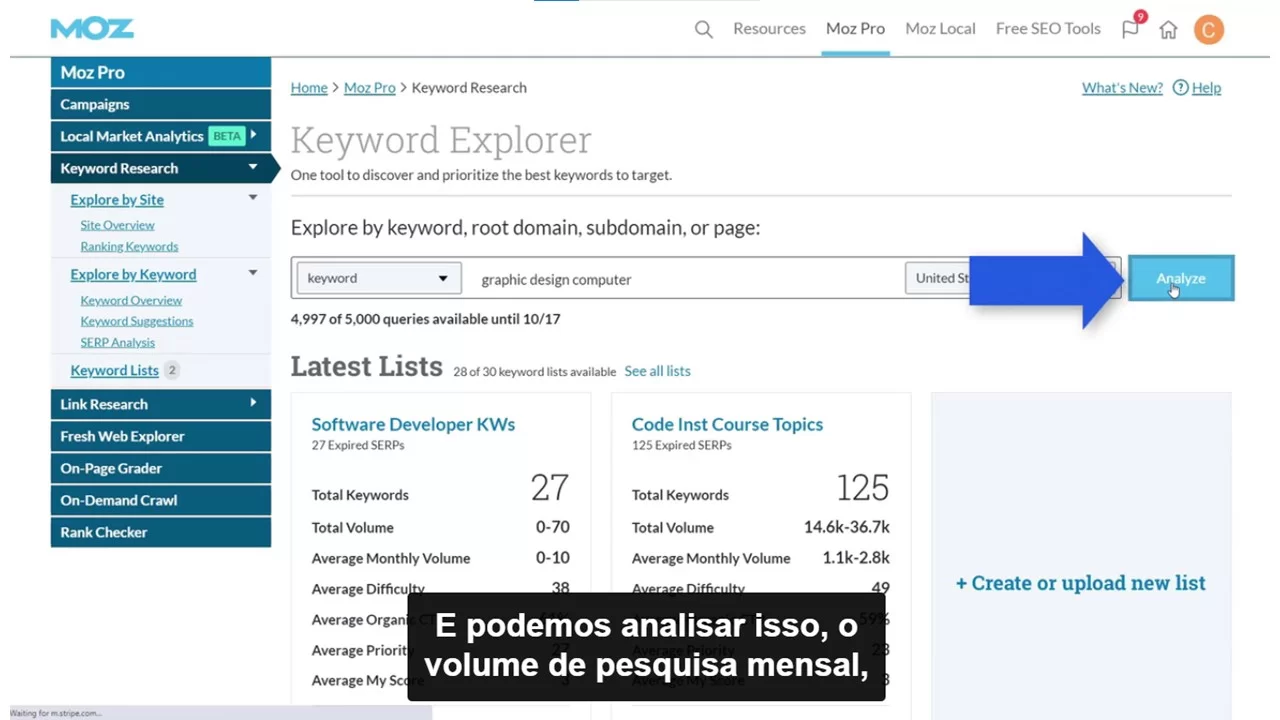
Task: Select the Total Keywords value 27
Action: 550,488
